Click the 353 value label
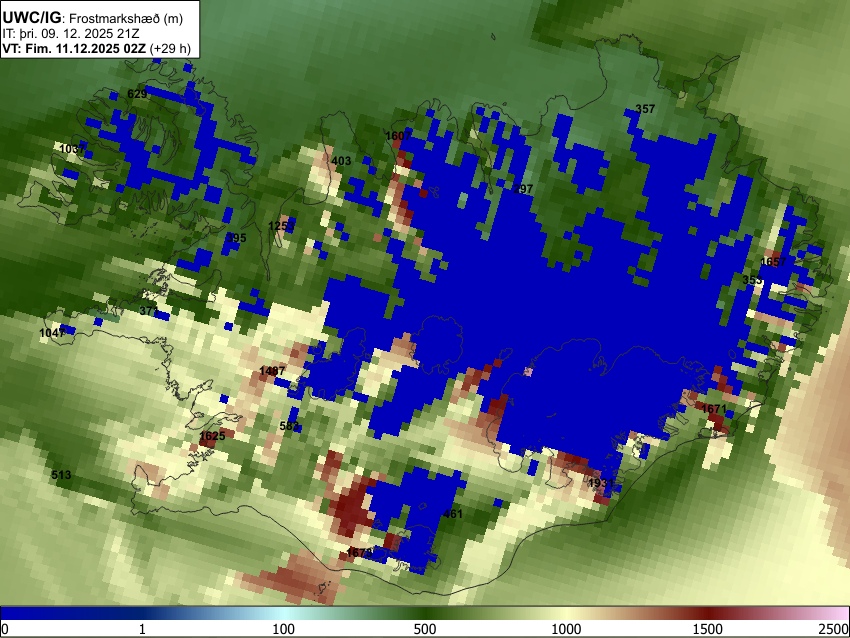The image size is (850, 638). [752, 280]
